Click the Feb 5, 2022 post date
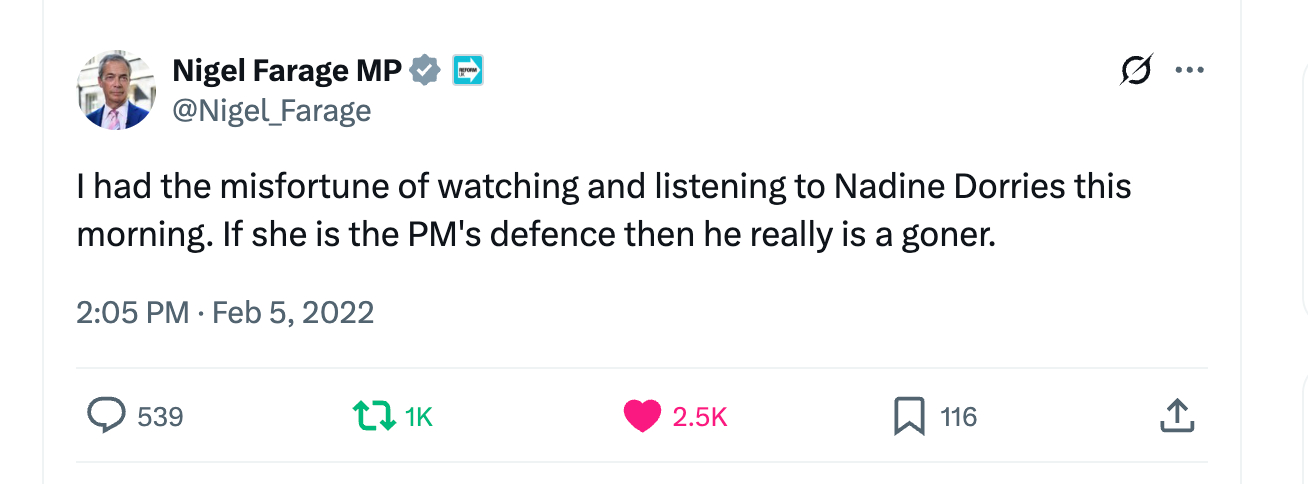Screen dimensions: 1308x484 coord(293,313)
